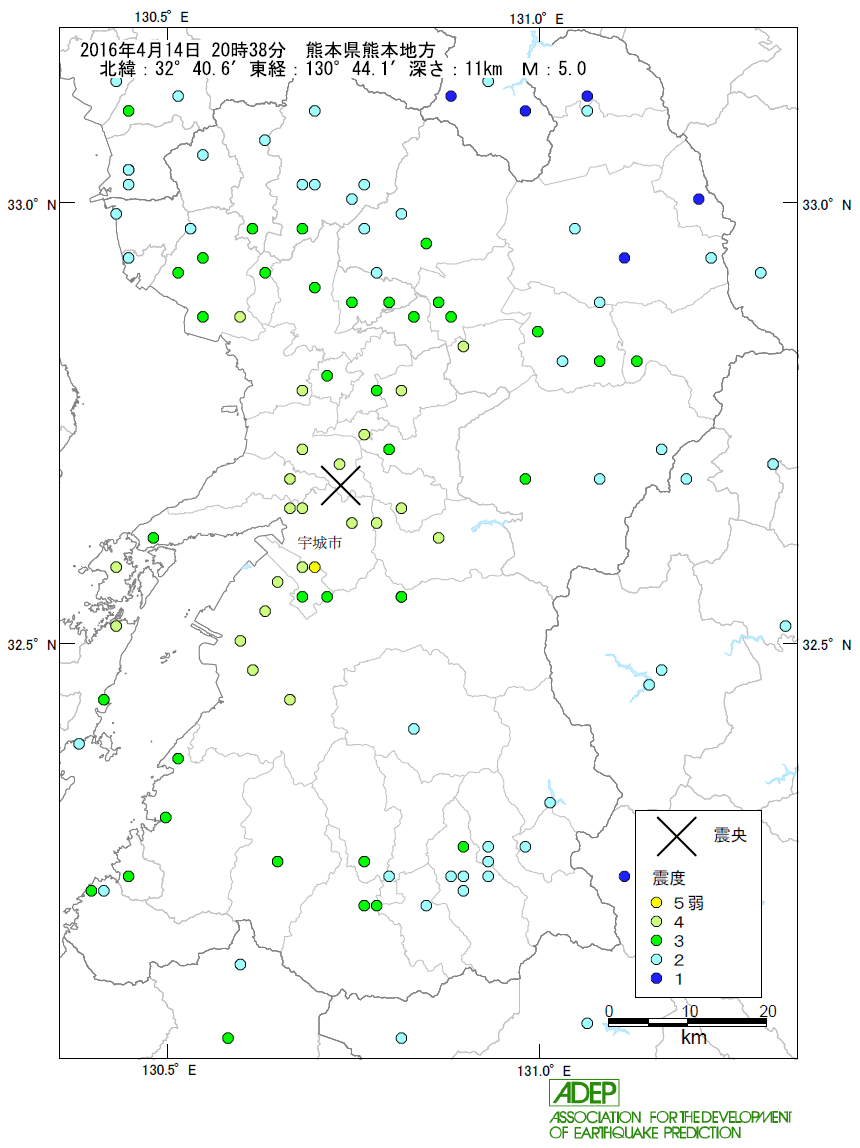Select the yellow 5弱 legend swatch
860x1148 pixels.
point(657,903)
